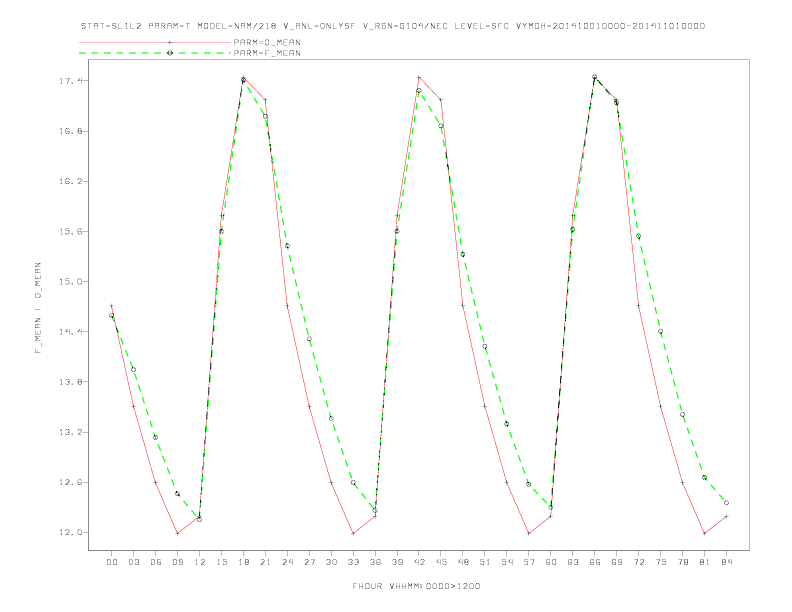Click the chart title beginning STAT=SL1L2
This screenshot has width=792, height=612.
coord(393,26)
